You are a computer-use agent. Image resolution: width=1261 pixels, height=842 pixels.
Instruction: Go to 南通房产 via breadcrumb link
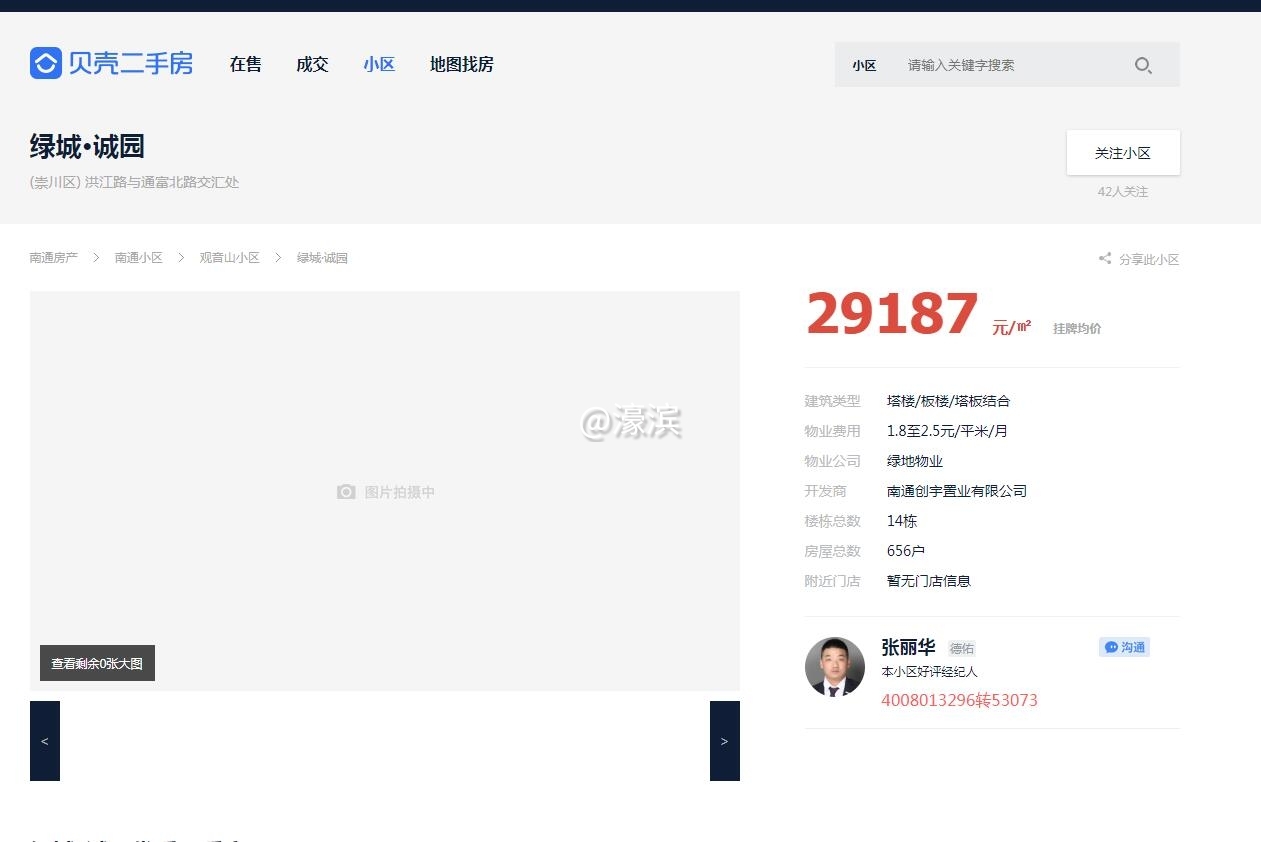(53, 257)
